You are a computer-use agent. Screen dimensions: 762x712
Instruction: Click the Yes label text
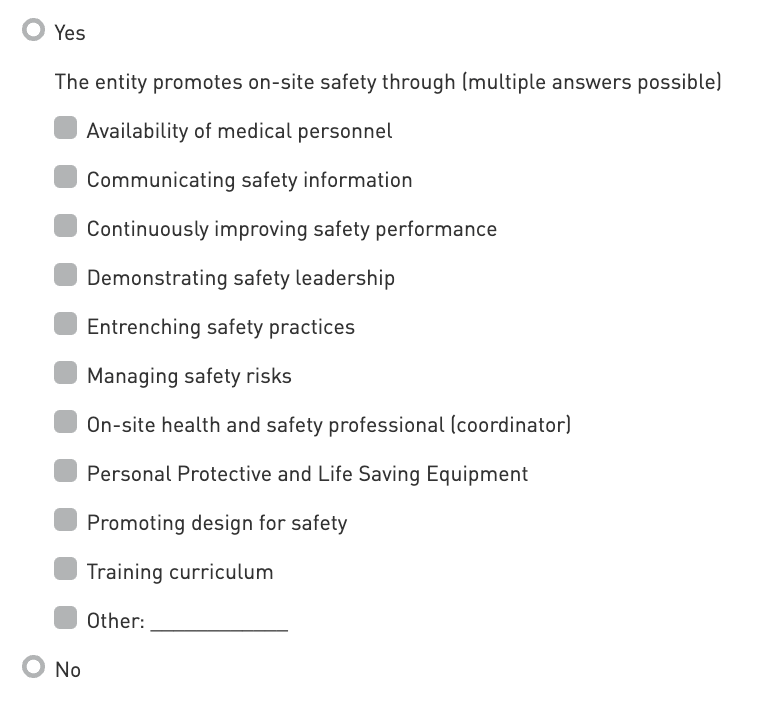70,33
